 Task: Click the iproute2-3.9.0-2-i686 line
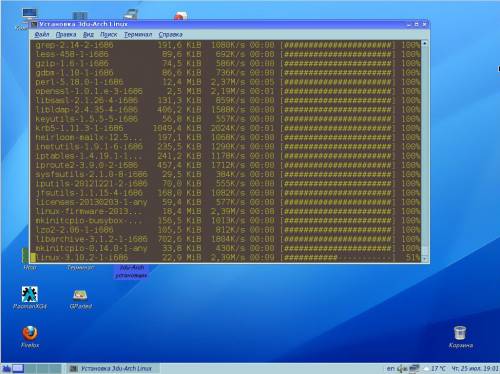[x=227, y=165]
